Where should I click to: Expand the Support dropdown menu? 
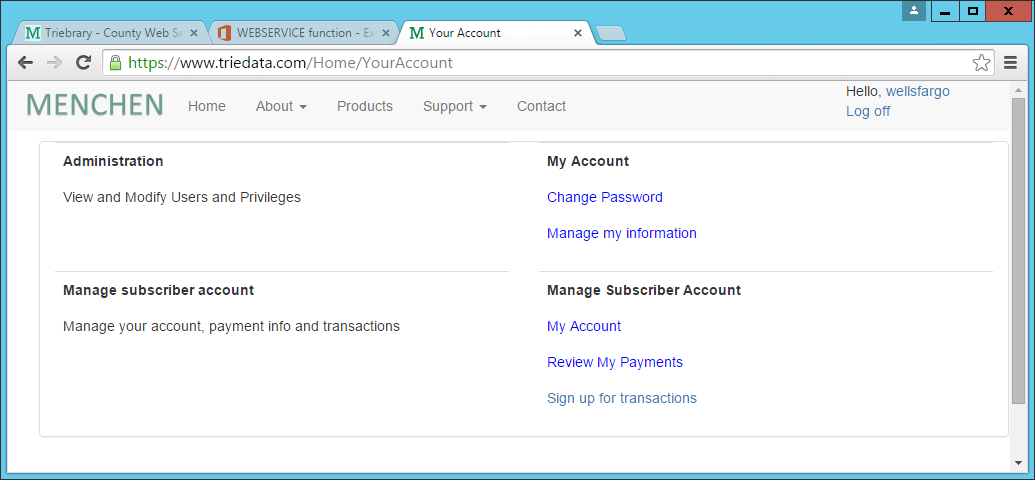[454, 106]
